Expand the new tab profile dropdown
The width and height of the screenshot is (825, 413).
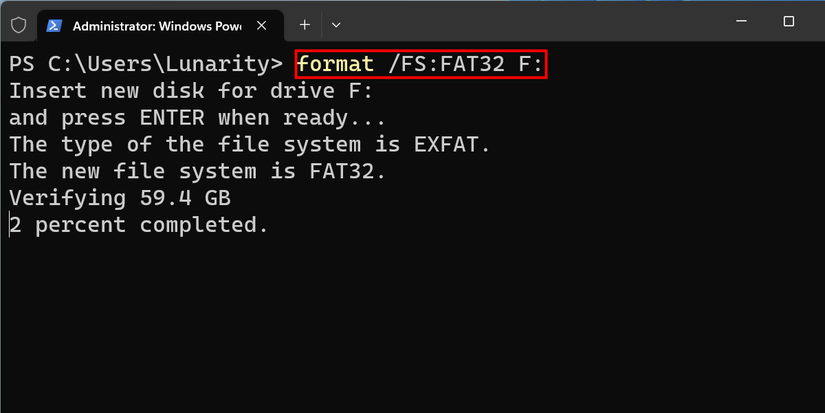336,23
